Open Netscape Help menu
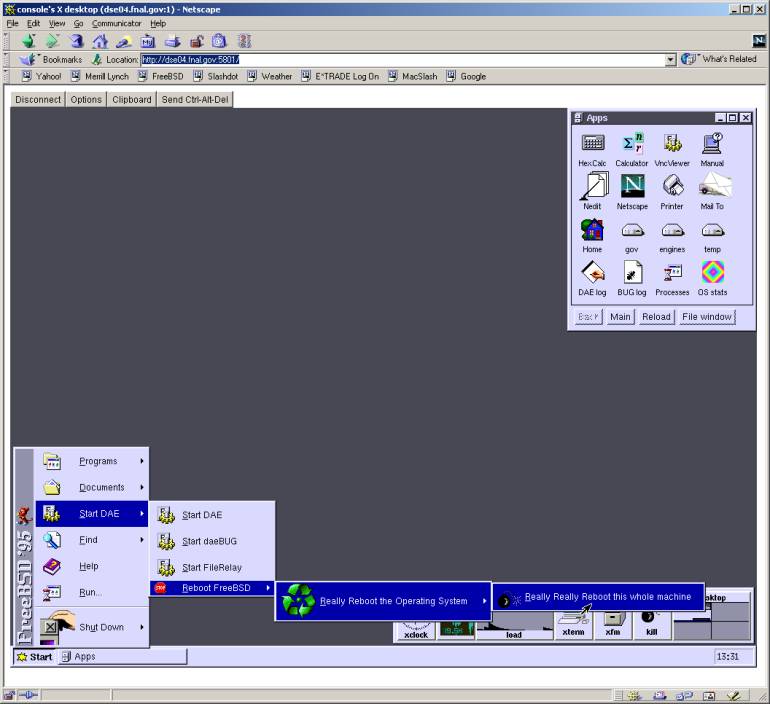This screenshot has height=704, width=770. (158, 23)
